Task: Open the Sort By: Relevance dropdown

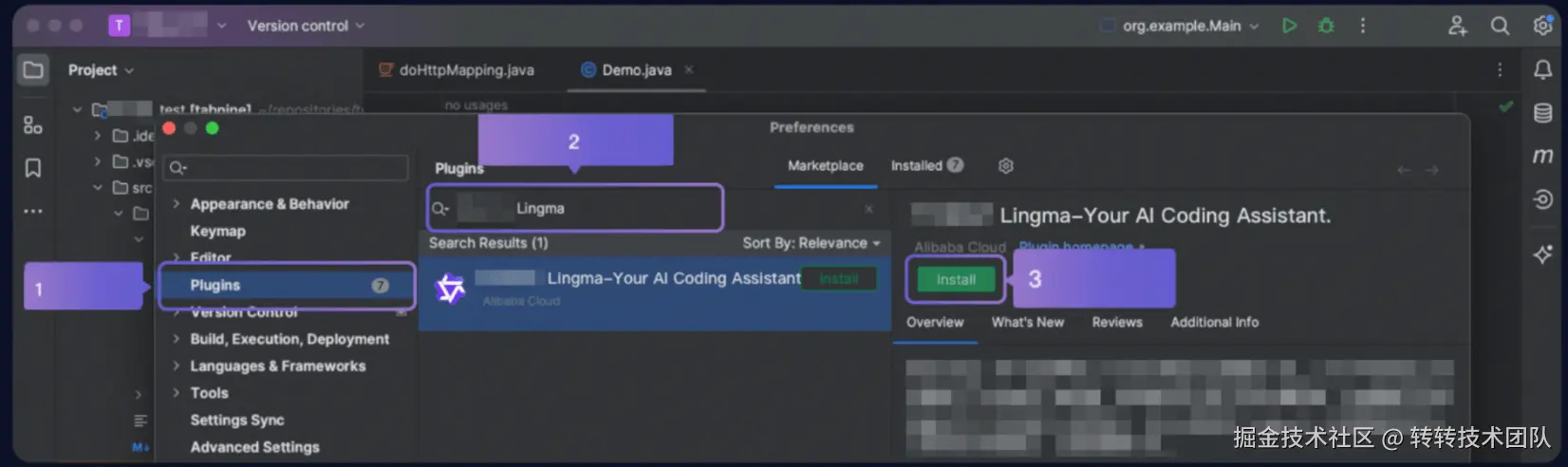Action: point(812,243)
